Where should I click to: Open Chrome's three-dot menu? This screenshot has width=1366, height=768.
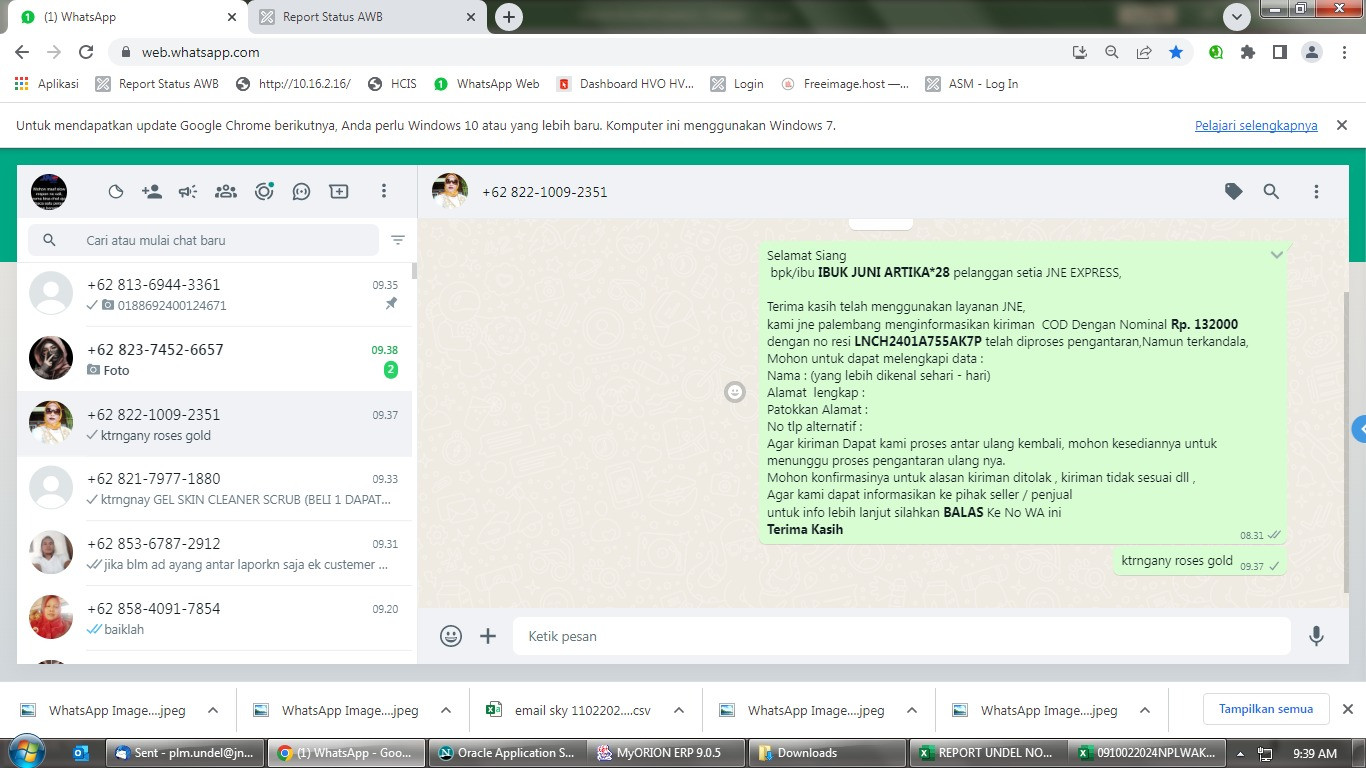coord(1343,52)
